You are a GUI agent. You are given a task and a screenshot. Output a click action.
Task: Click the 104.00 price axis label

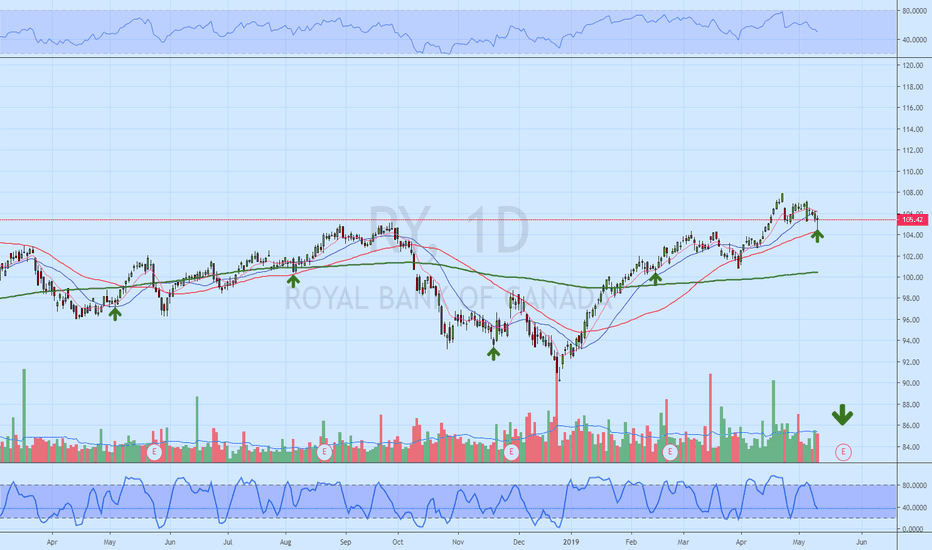tap(913, 235)
